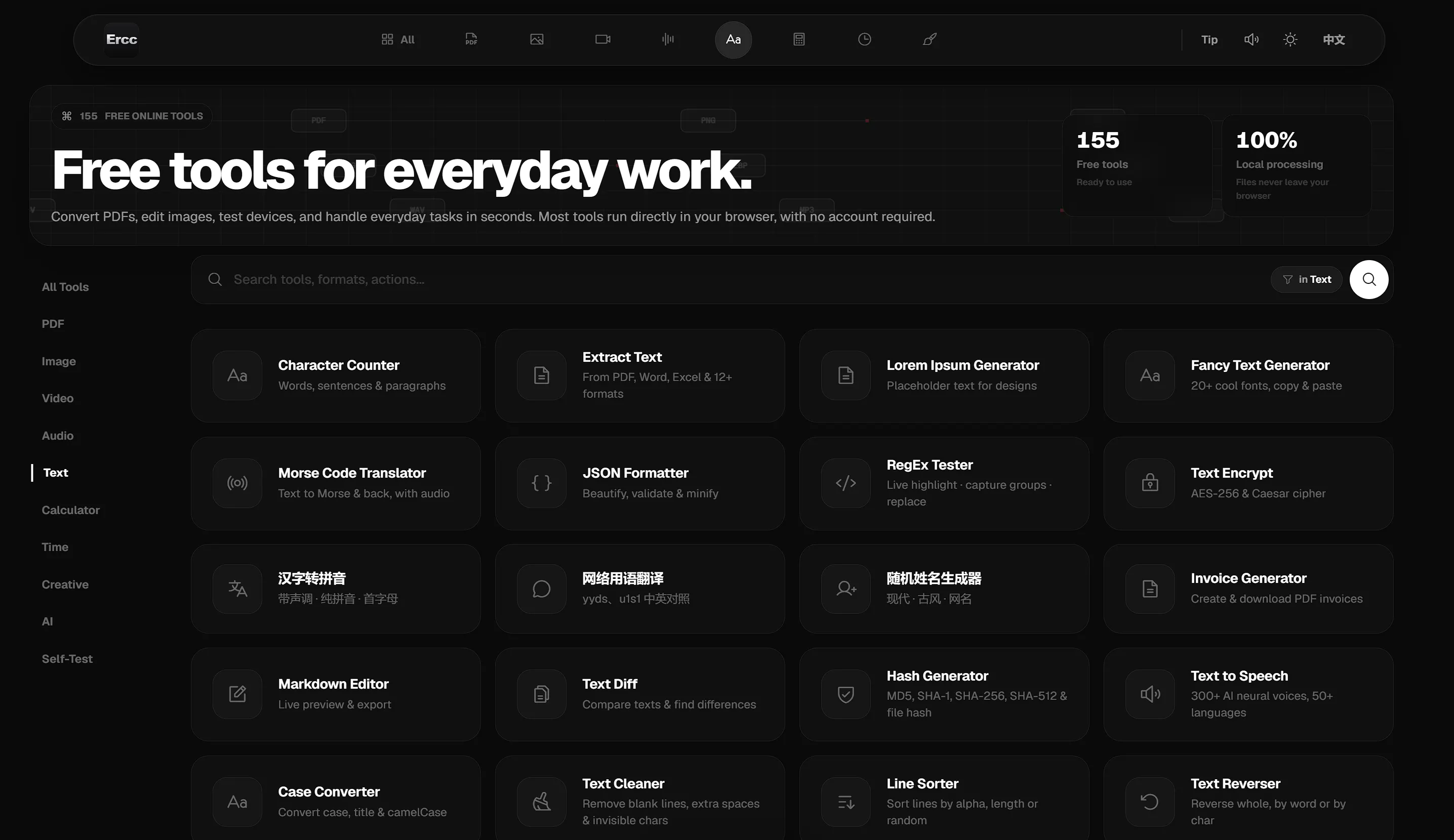Open Hash Generator title
1454x840 pixels.
point(937,676)
